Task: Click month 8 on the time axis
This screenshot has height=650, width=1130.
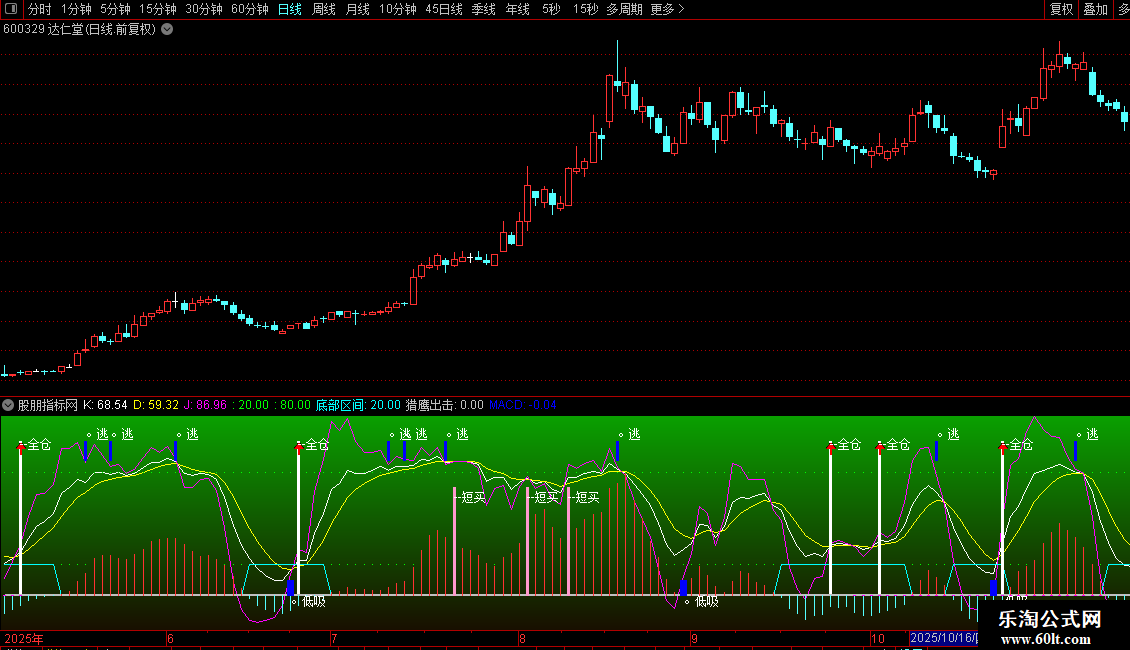Action: click(x=522, y=637)
